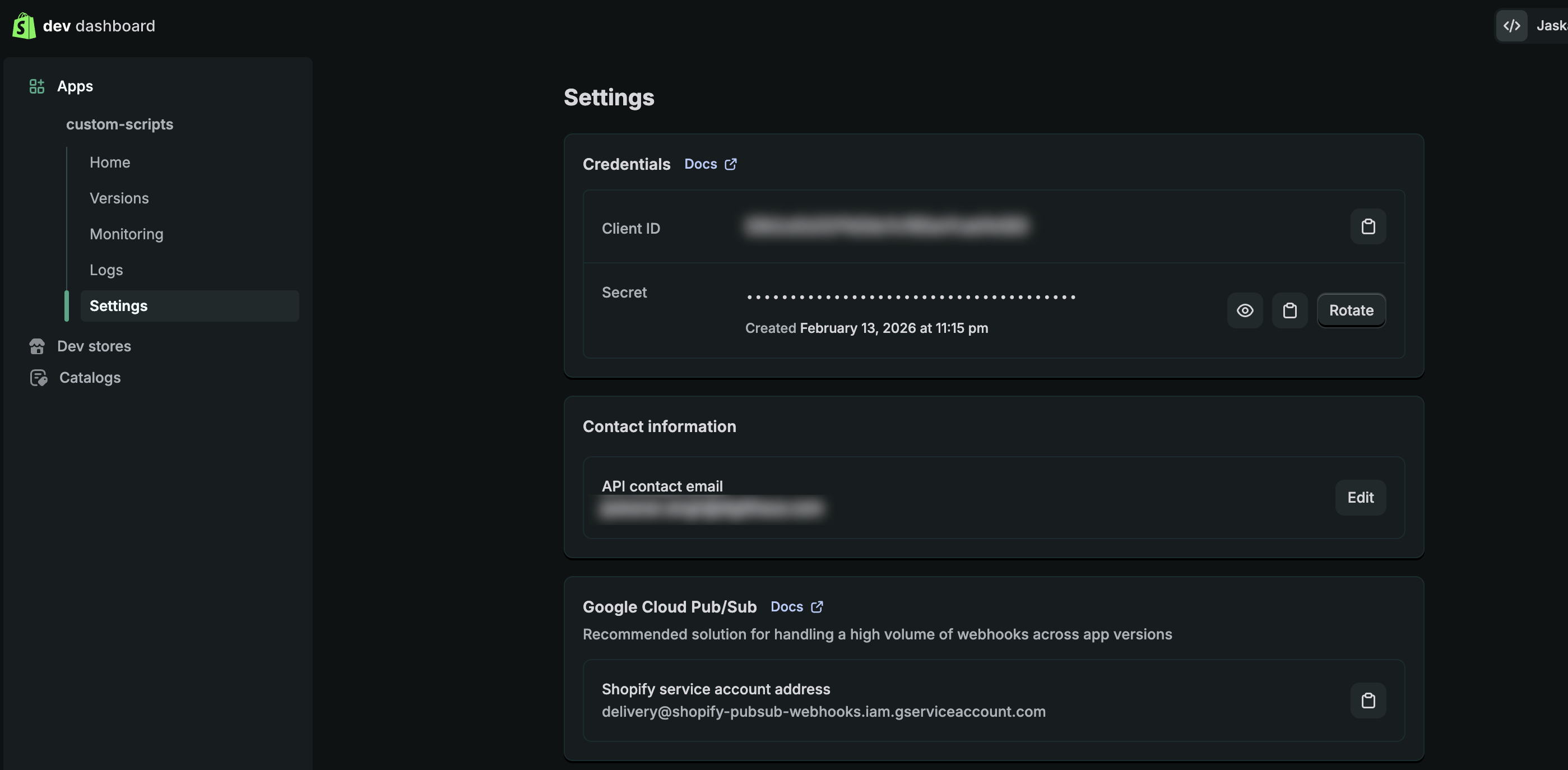Open the Credentials Docs link
1568x770 pixels.
[699, 164]
